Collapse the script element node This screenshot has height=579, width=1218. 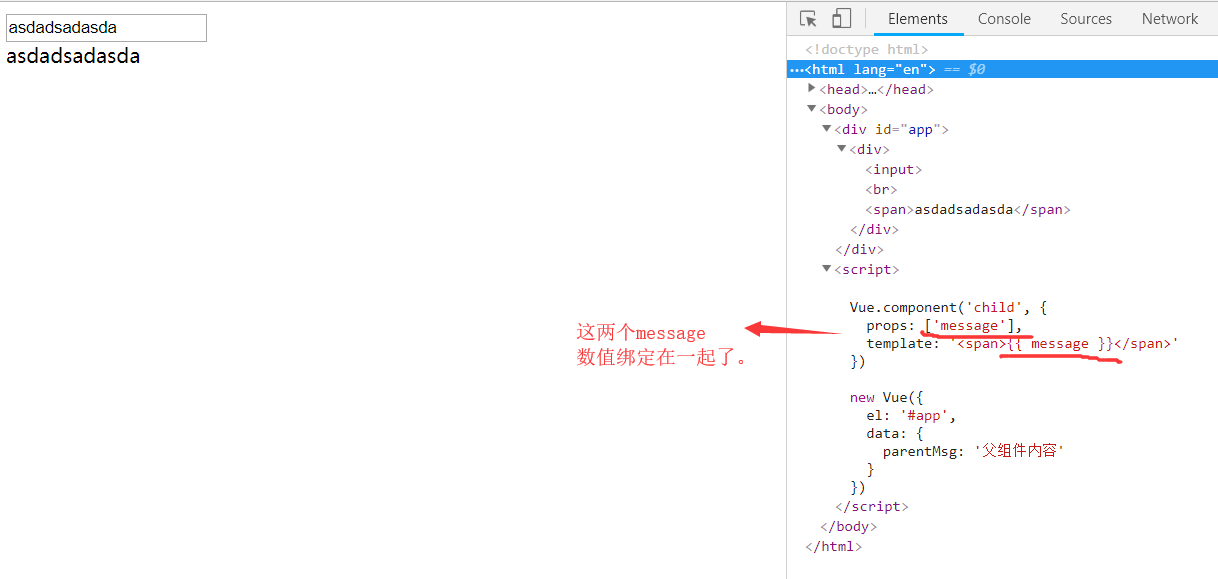[827, 269]
